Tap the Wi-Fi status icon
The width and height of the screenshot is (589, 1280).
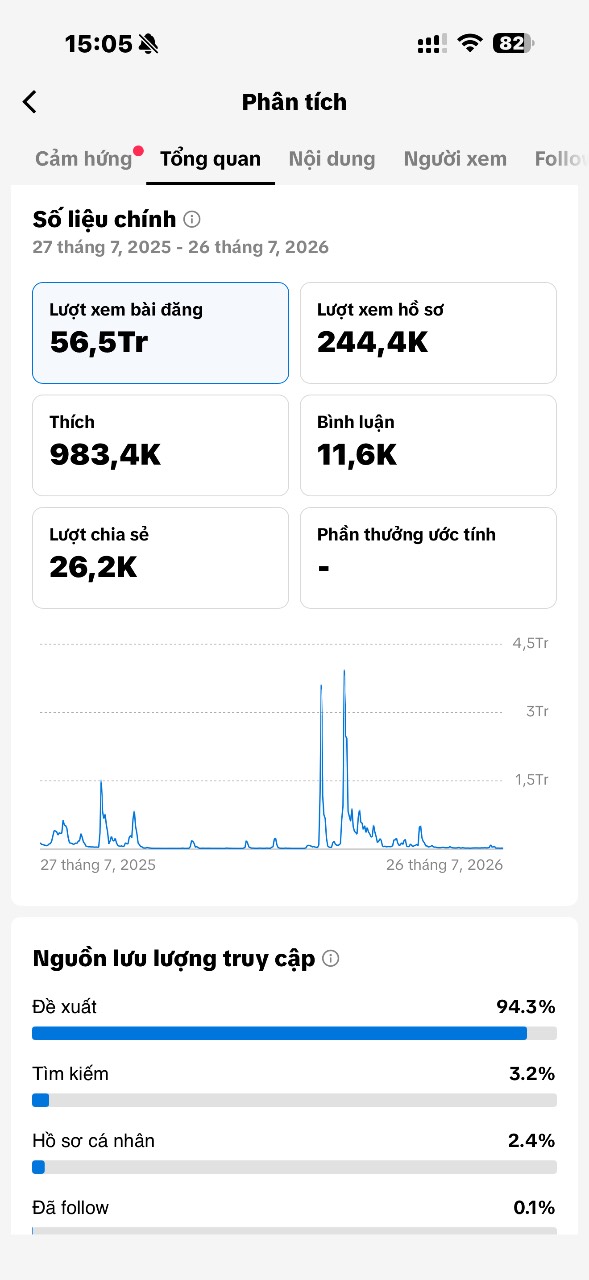pos(469,43)
